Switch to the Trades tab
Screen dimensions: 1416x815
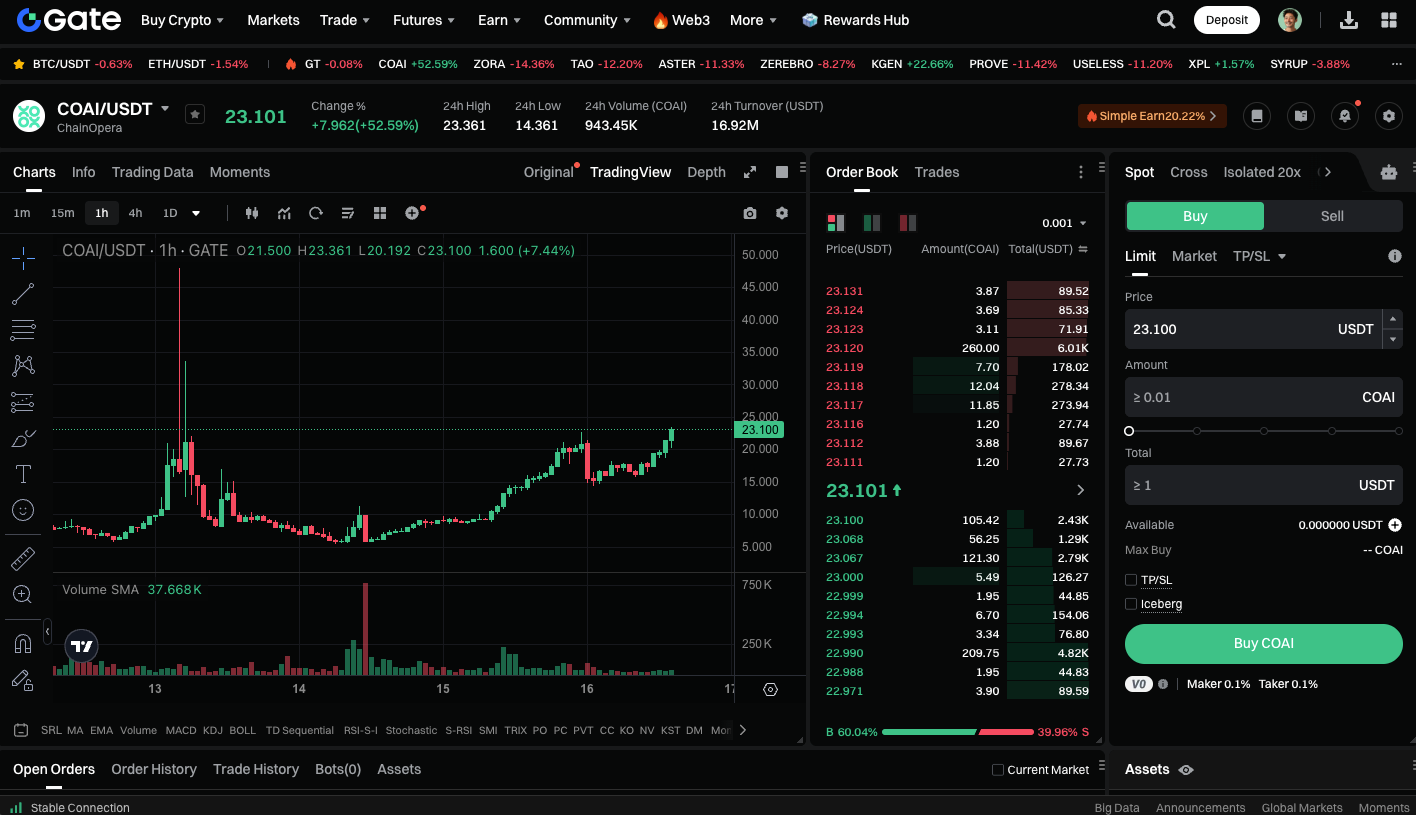[x=936, y=172]
